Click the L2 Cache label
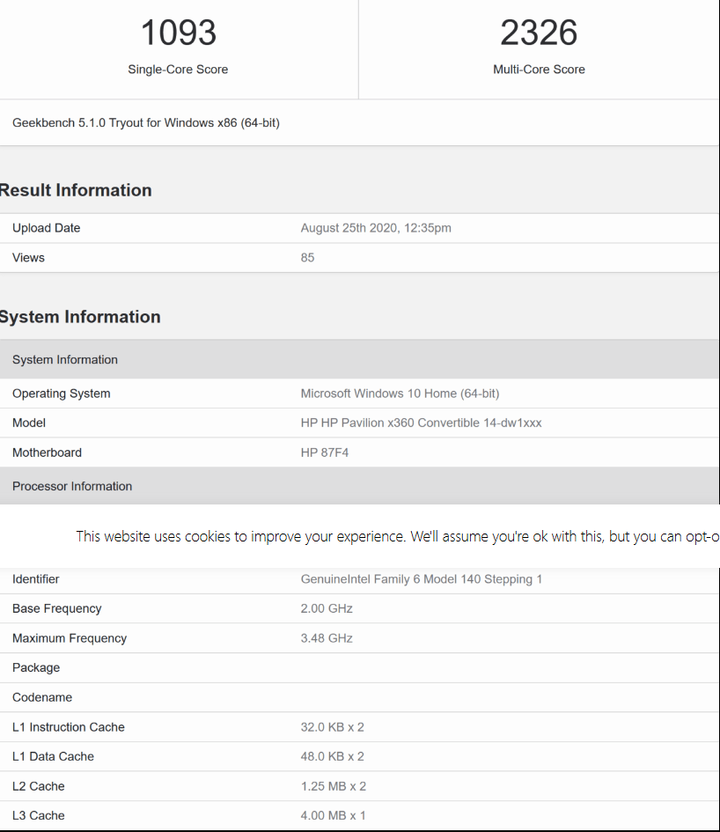This screenshot has height=832, width=720. [x=38, y=786]
